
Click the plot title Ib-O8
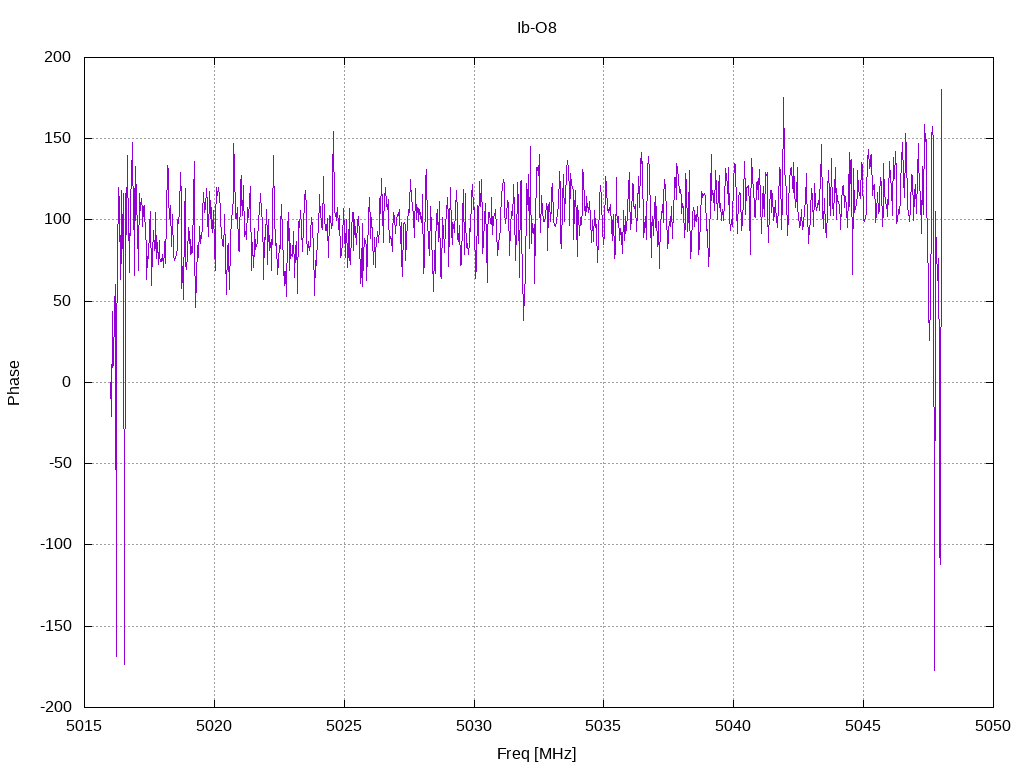(x=536, y=27)
